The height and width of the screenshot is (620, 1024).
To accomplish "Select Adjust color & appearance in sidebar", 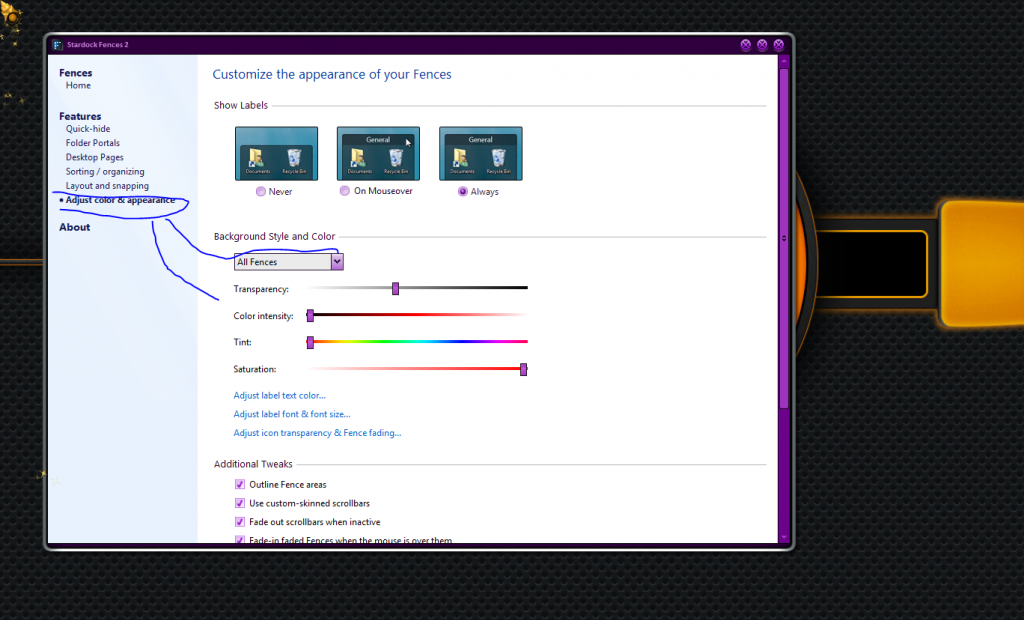I will click(120, 200).
